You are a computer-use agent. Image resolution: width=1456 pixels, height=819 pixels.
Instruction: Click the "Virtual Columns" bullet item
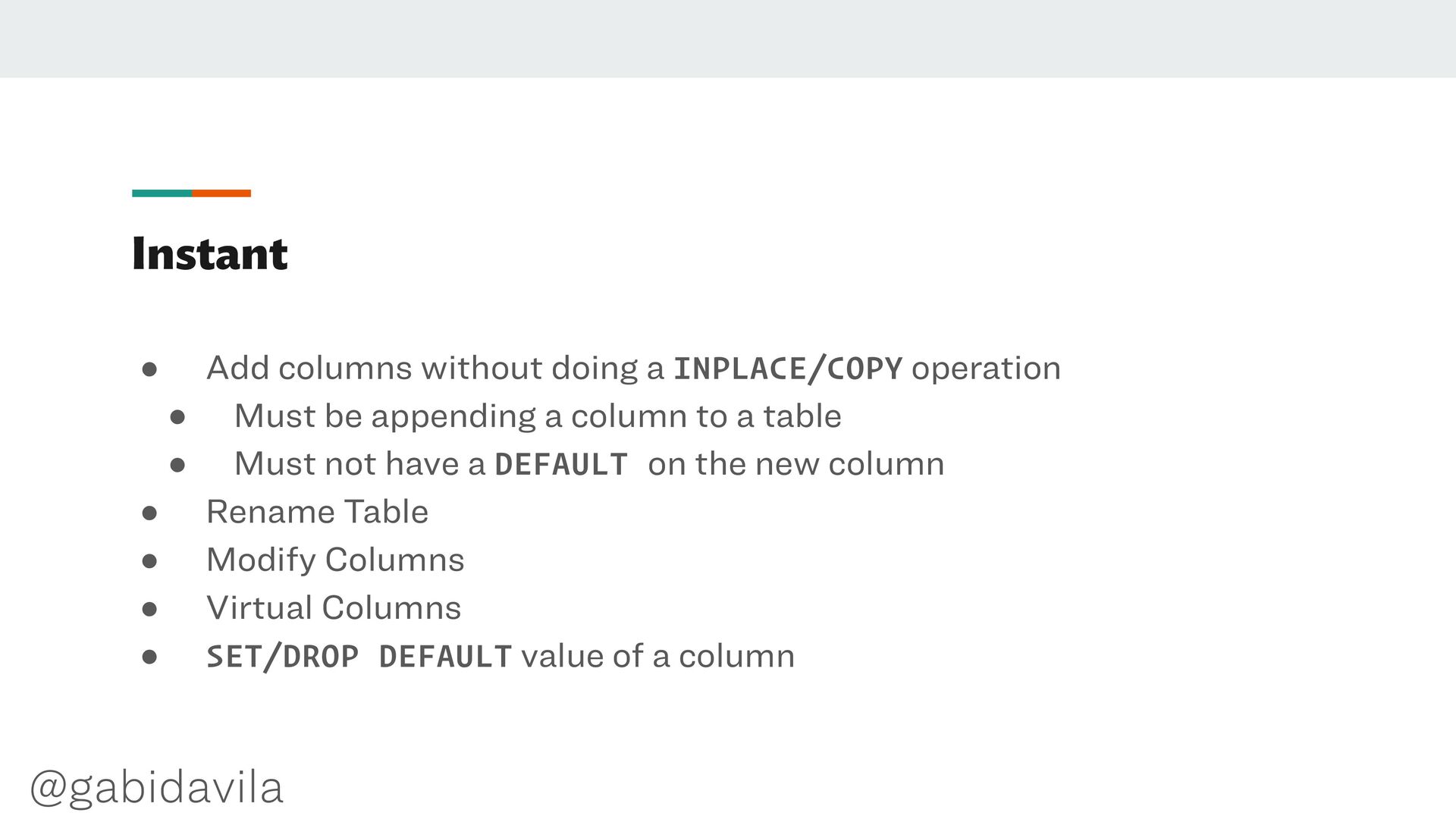(x=334, y=608)
